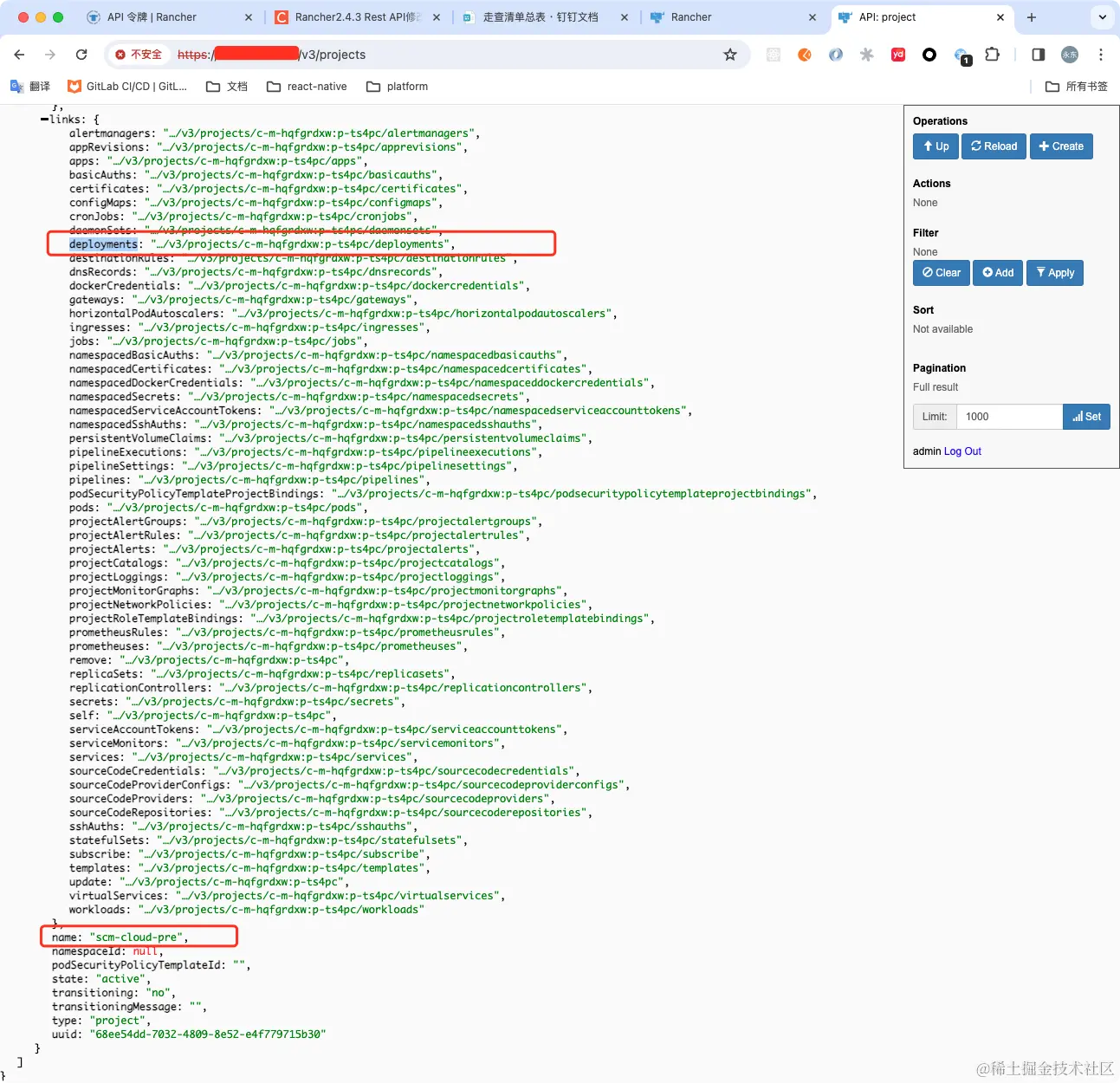The image size is (1120, 1083).
Task: Open the alertmanagers link URL
Action: 318,133
